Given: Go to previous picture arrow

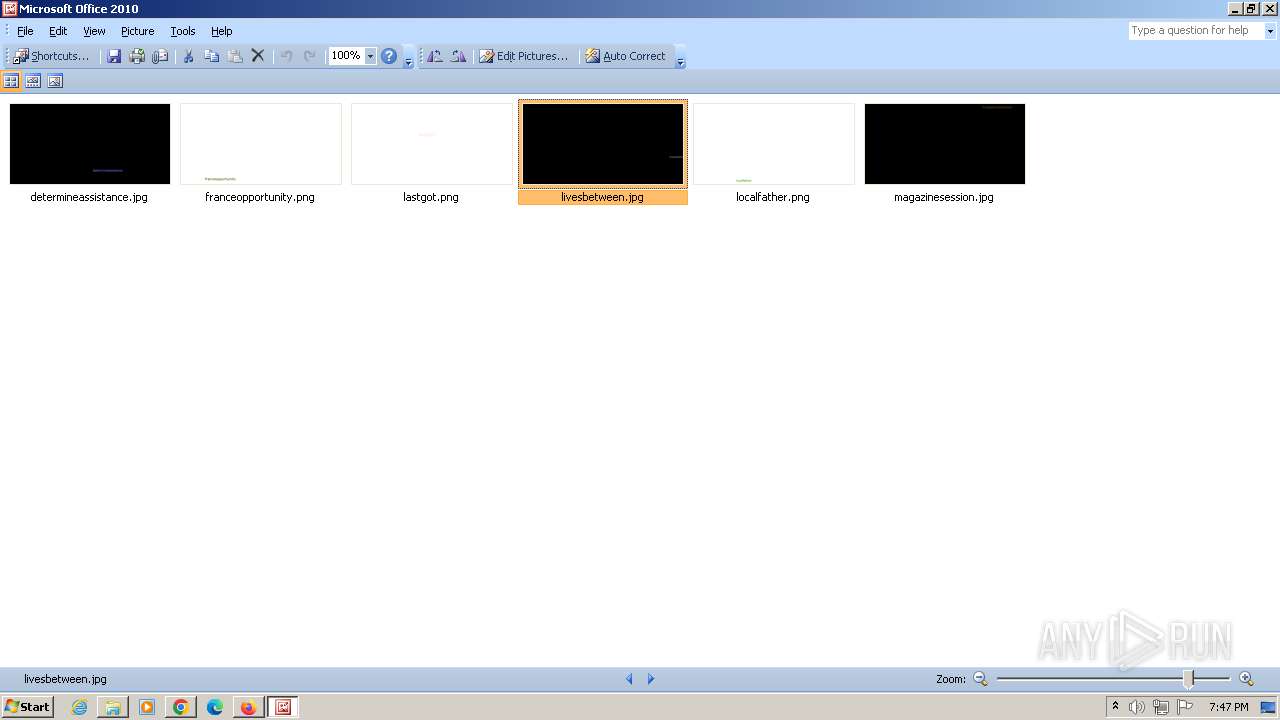Looking at the screenshot, I should point(629,679).
